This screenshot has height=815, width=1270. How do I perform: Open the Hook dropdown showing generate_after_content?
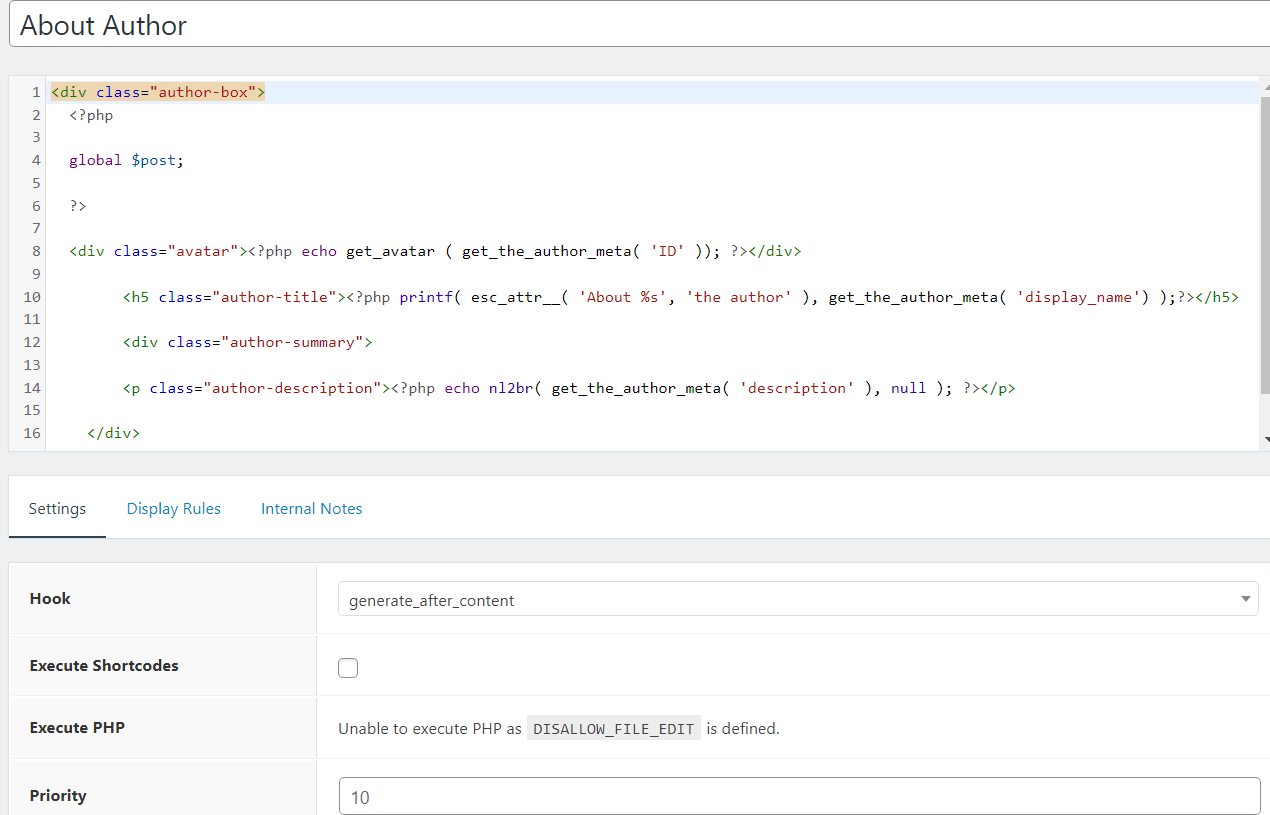[x=797, y=600]
